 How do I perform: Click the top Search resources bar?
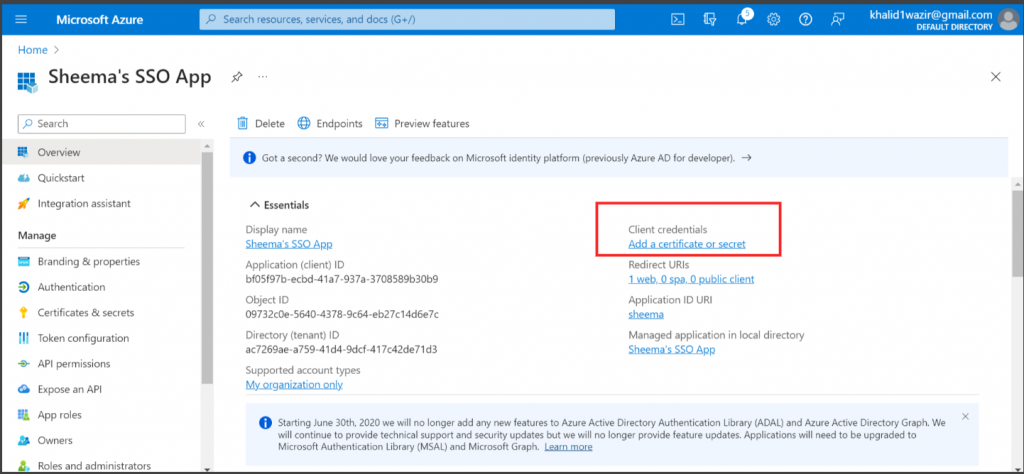tap(407, 19)
